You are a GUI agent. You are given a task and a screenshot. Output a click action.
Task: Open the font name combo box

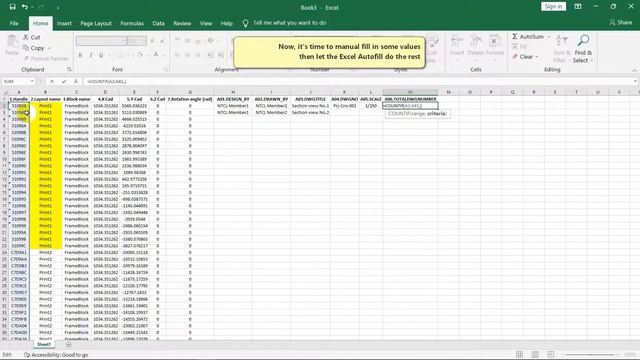click(101, 41)
